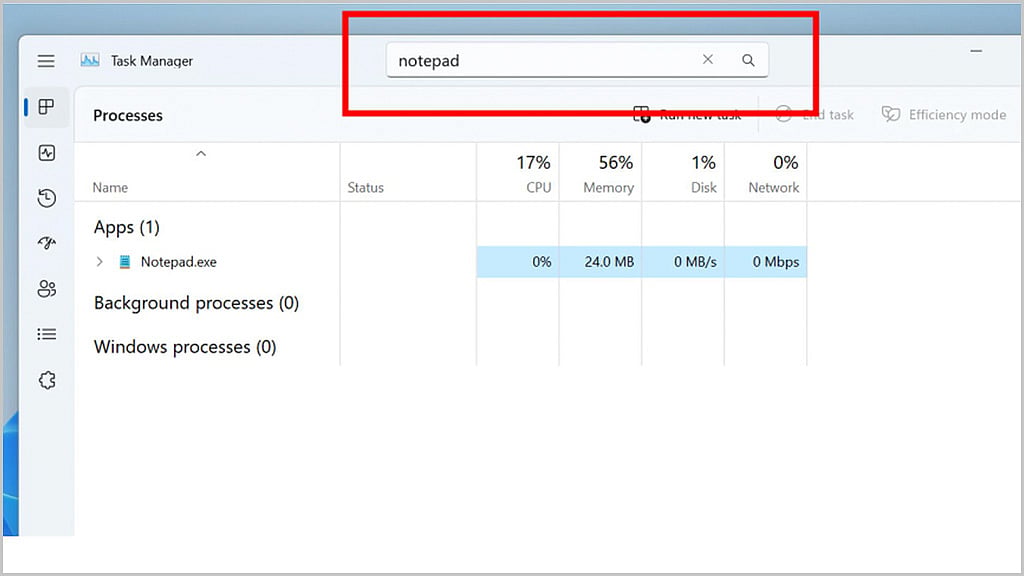This screenshot has width=1024, height=576.
Task: Click inside the notepad search field
Action: coord(542,60)
